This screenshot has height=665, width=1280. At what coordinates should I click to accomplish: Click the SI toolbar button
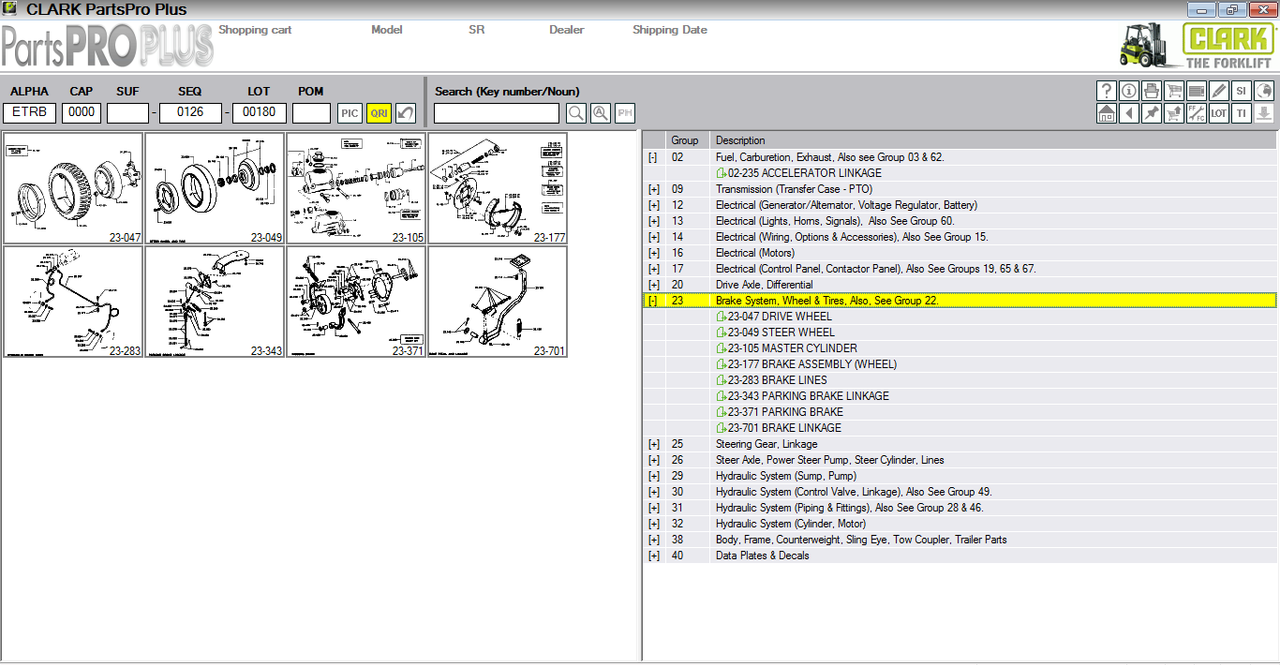coord(1241,91)
